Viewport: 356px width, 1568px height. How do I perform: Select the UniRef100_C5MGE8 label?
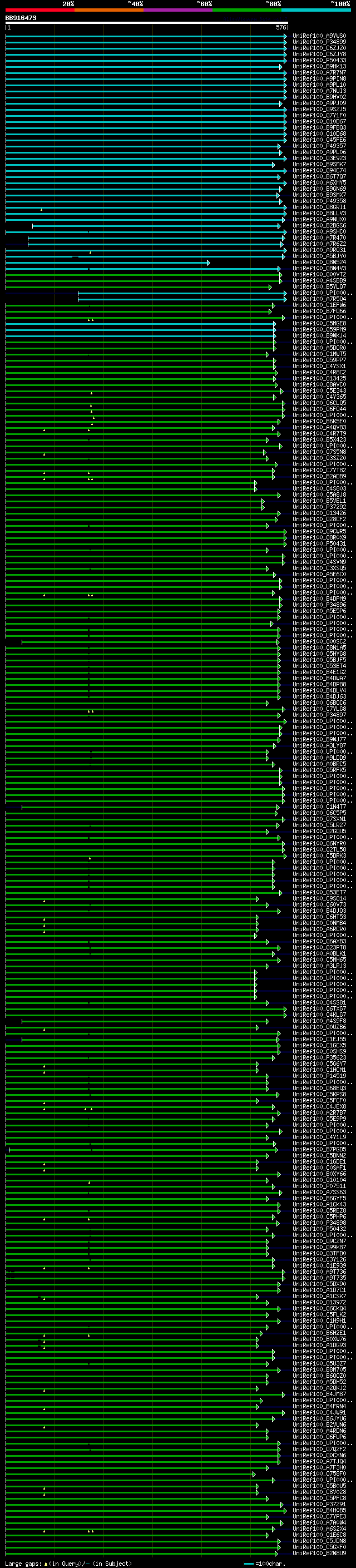[319, 323]
